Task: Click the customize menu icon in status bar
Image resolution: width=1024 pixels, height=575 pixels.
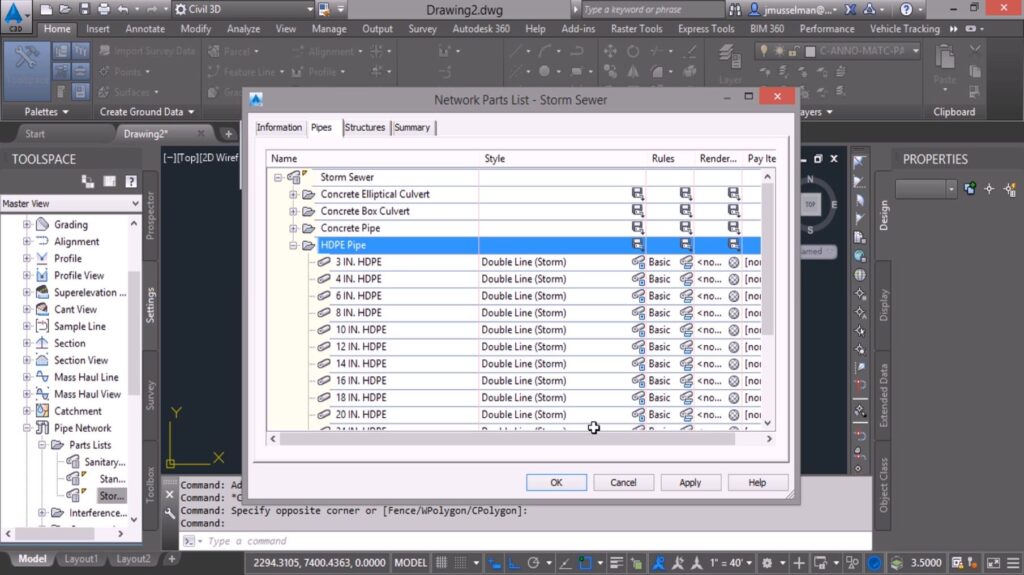Action: 1013,563
